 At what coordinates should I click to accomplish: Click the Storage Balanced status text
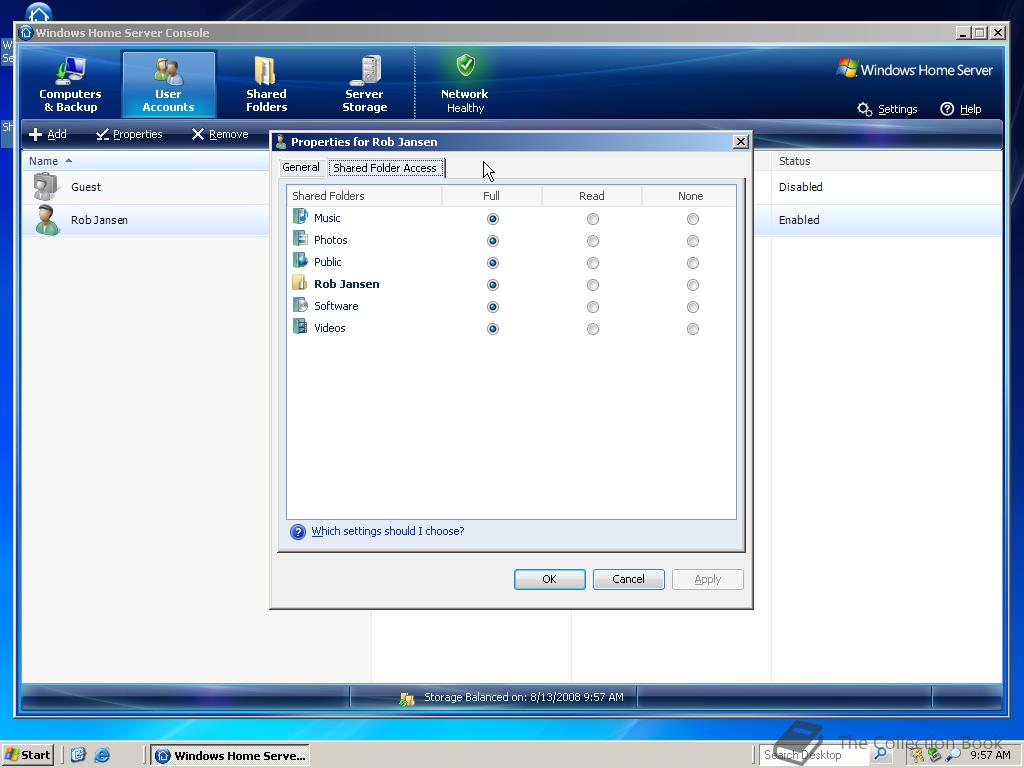tap(524, 697)
